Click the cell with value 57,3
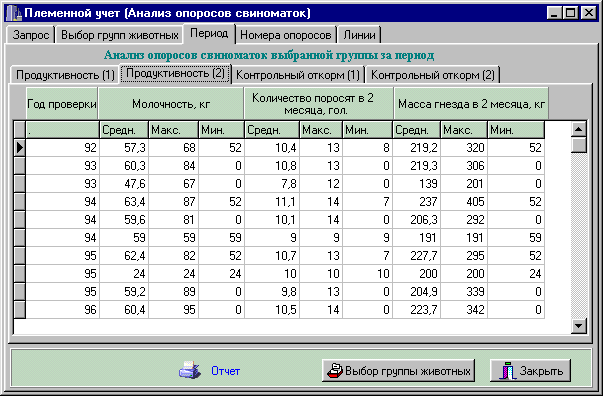603x396 pixels. pyautogui.click(x=124, y=148)
